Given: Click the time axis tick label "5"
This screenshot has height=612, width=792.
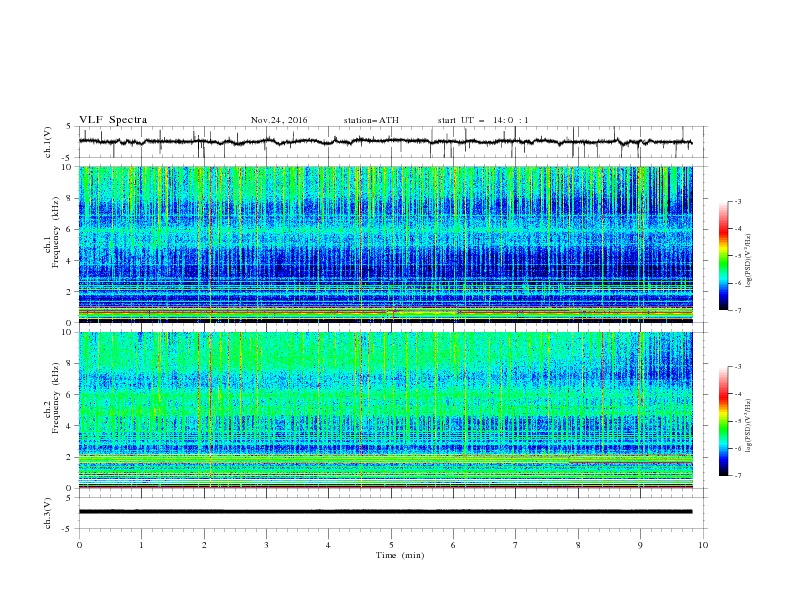Looking at the screenshot, I should point(391,545).
